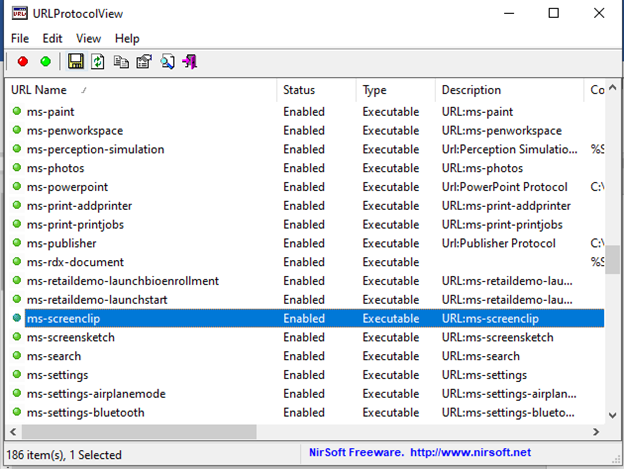The height and width of the screenshot is (469, 624).
Task: Click the Exit door toolbar icon
Action: 190,62
